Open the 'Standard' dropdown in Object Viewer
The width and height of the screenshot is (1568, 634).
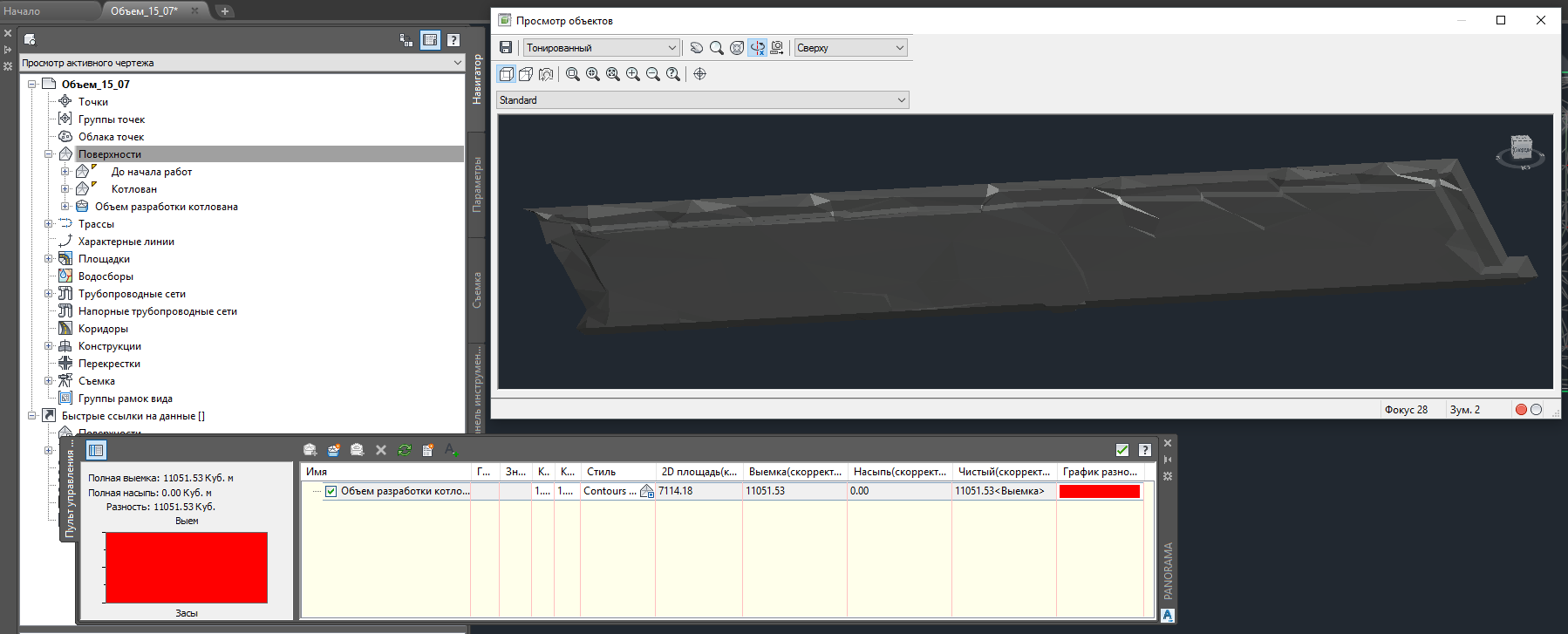point(703,100)
